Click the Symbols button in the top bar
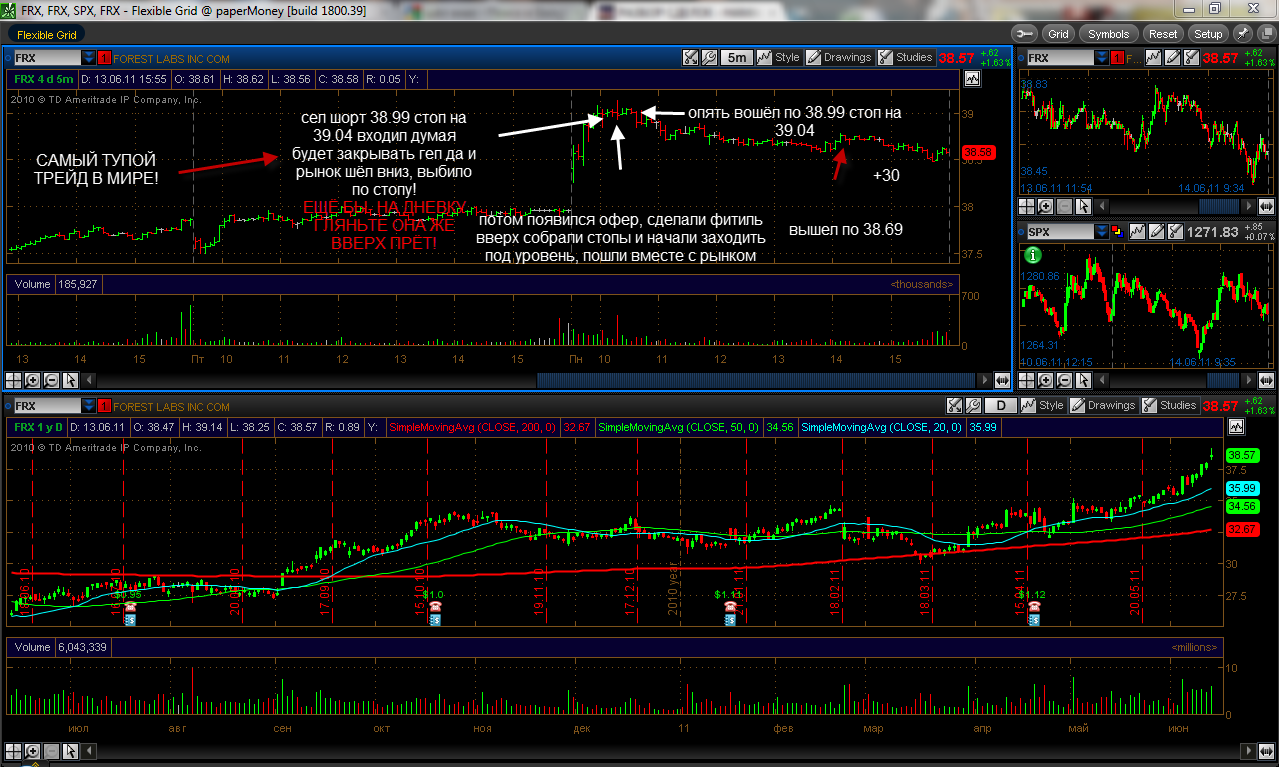 1109,34
